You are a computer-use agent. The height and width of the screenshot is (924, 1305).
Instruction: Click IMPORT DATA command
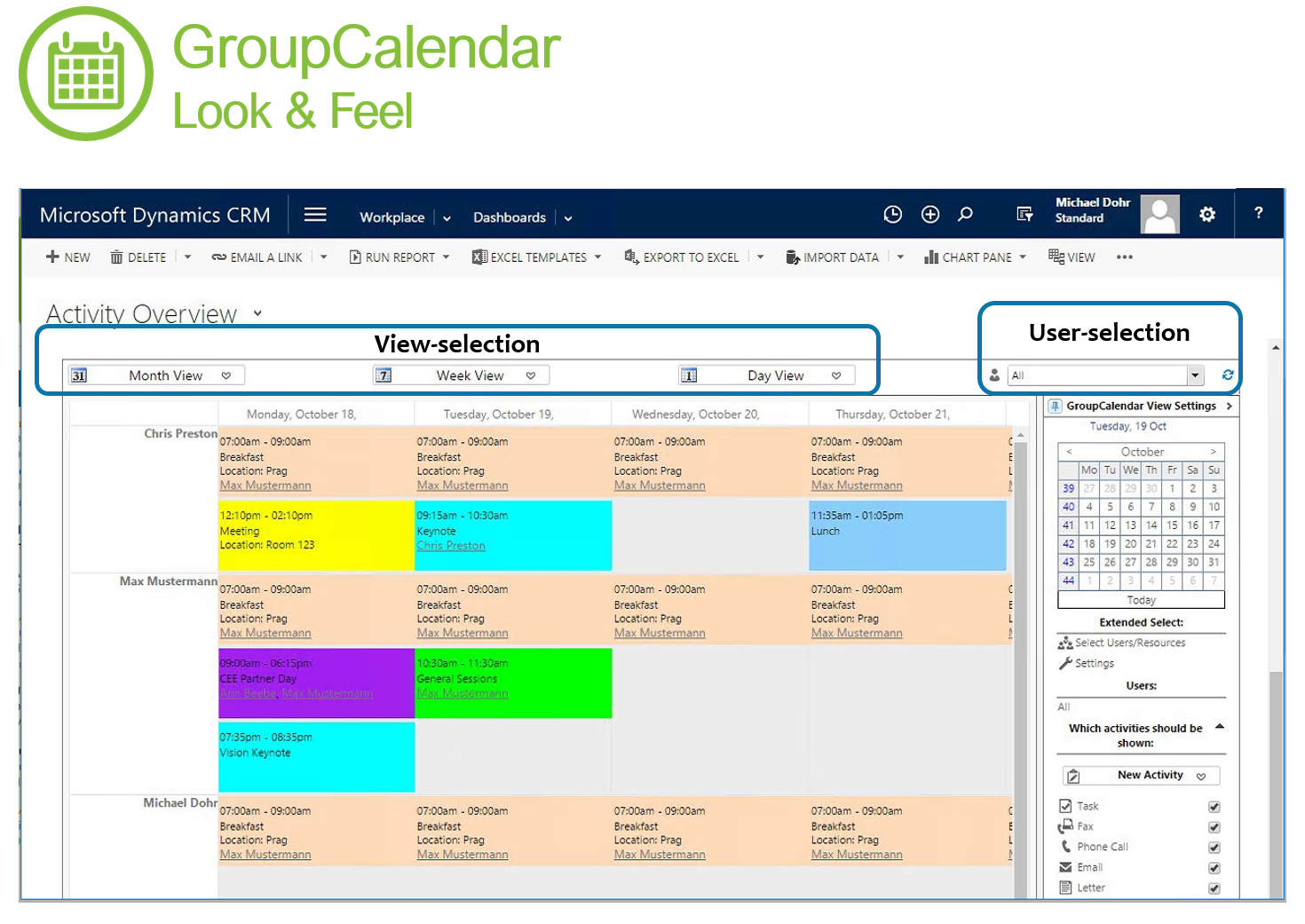click(x=833, y=257)
